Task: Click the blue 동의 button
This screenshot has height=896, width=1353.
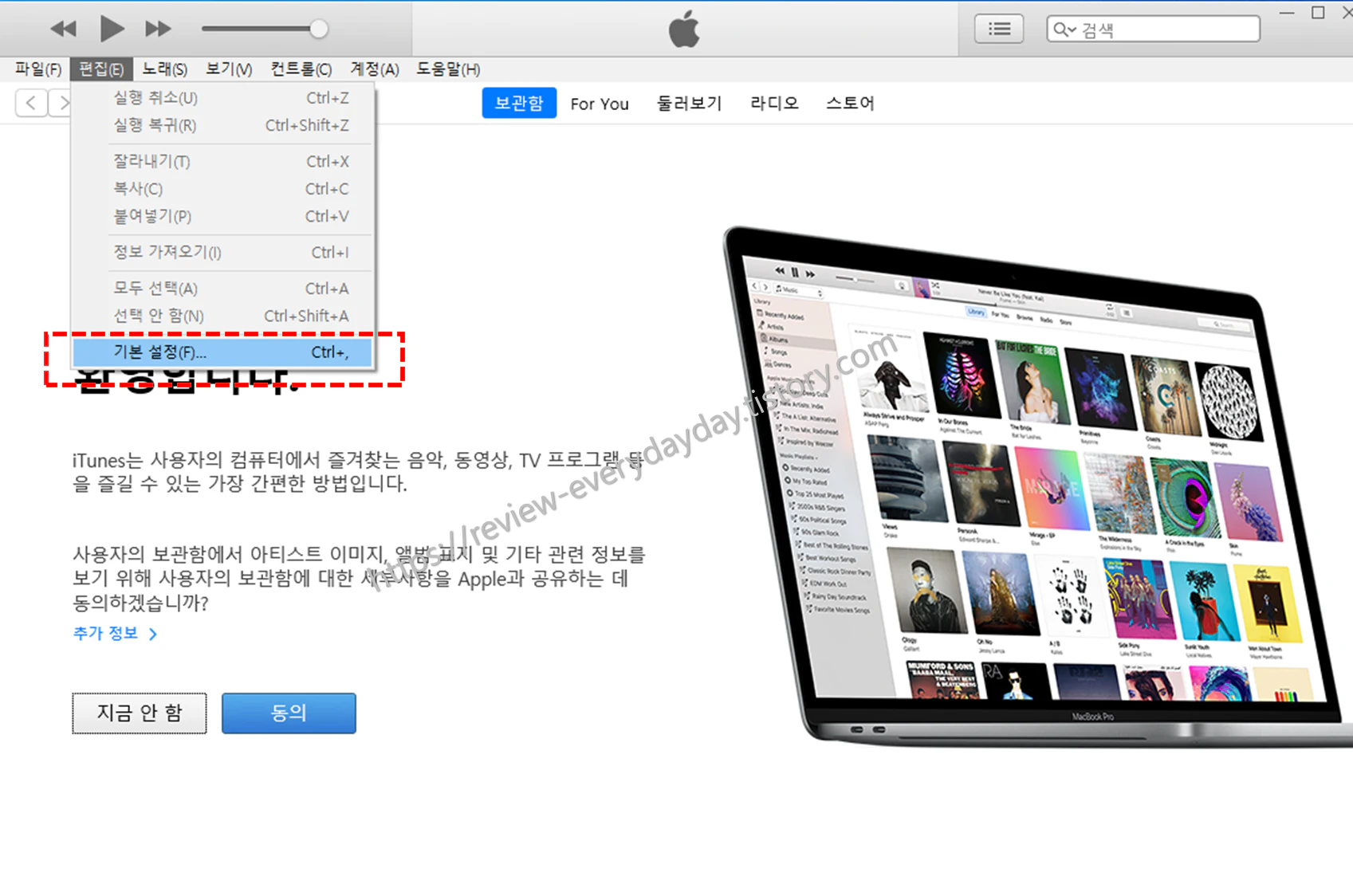Action: click(x=289, y=713)
